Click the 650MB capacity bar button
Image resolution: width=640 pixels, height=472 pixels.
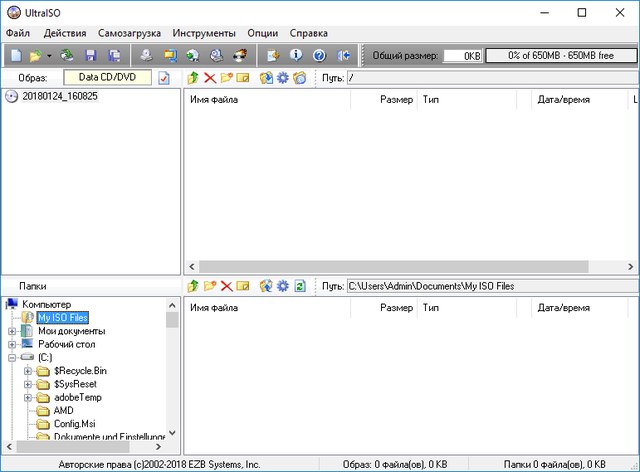point(559,55)
